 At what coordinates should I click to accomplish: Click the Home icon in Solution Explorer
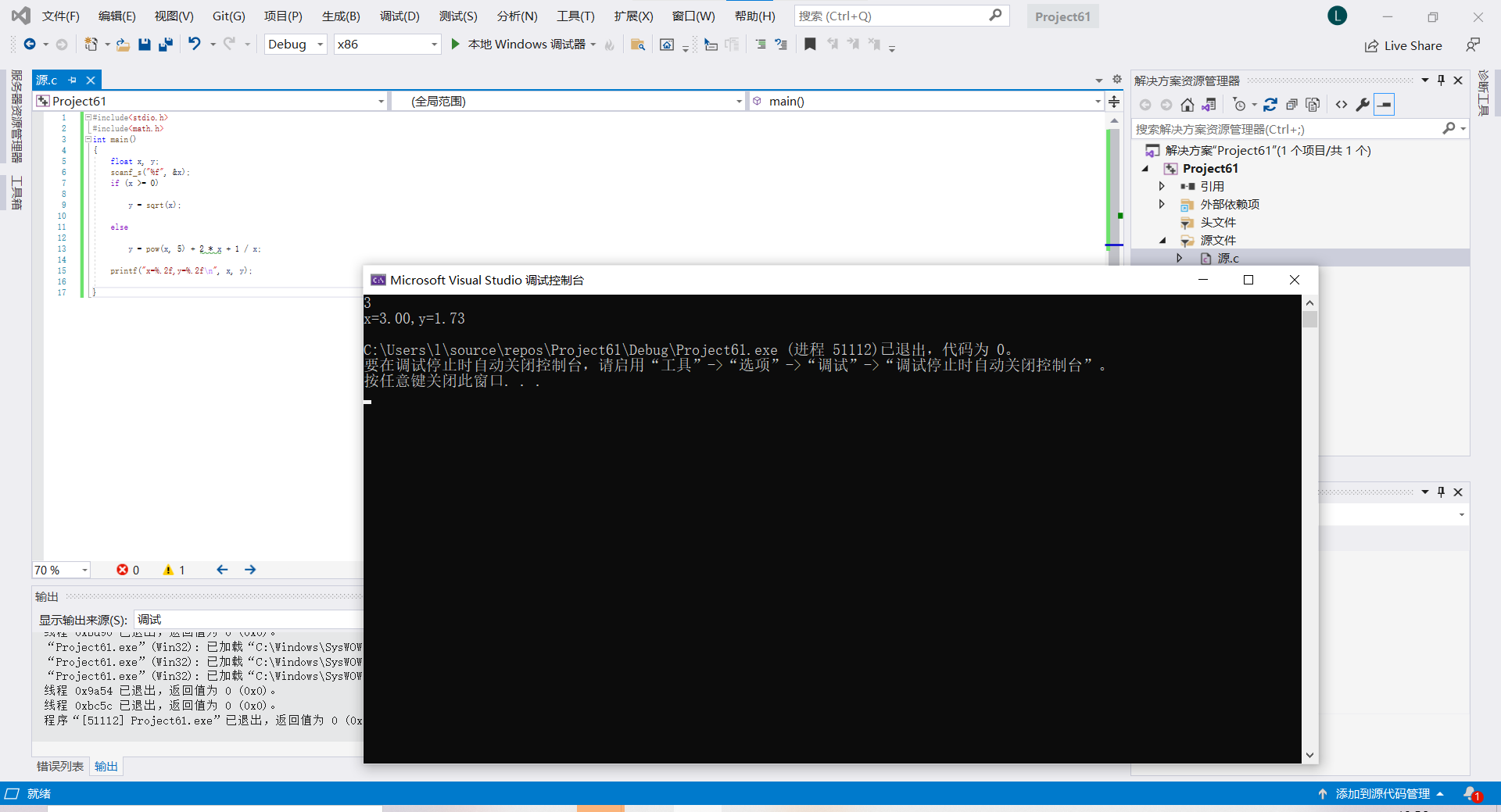(1188, 105)
